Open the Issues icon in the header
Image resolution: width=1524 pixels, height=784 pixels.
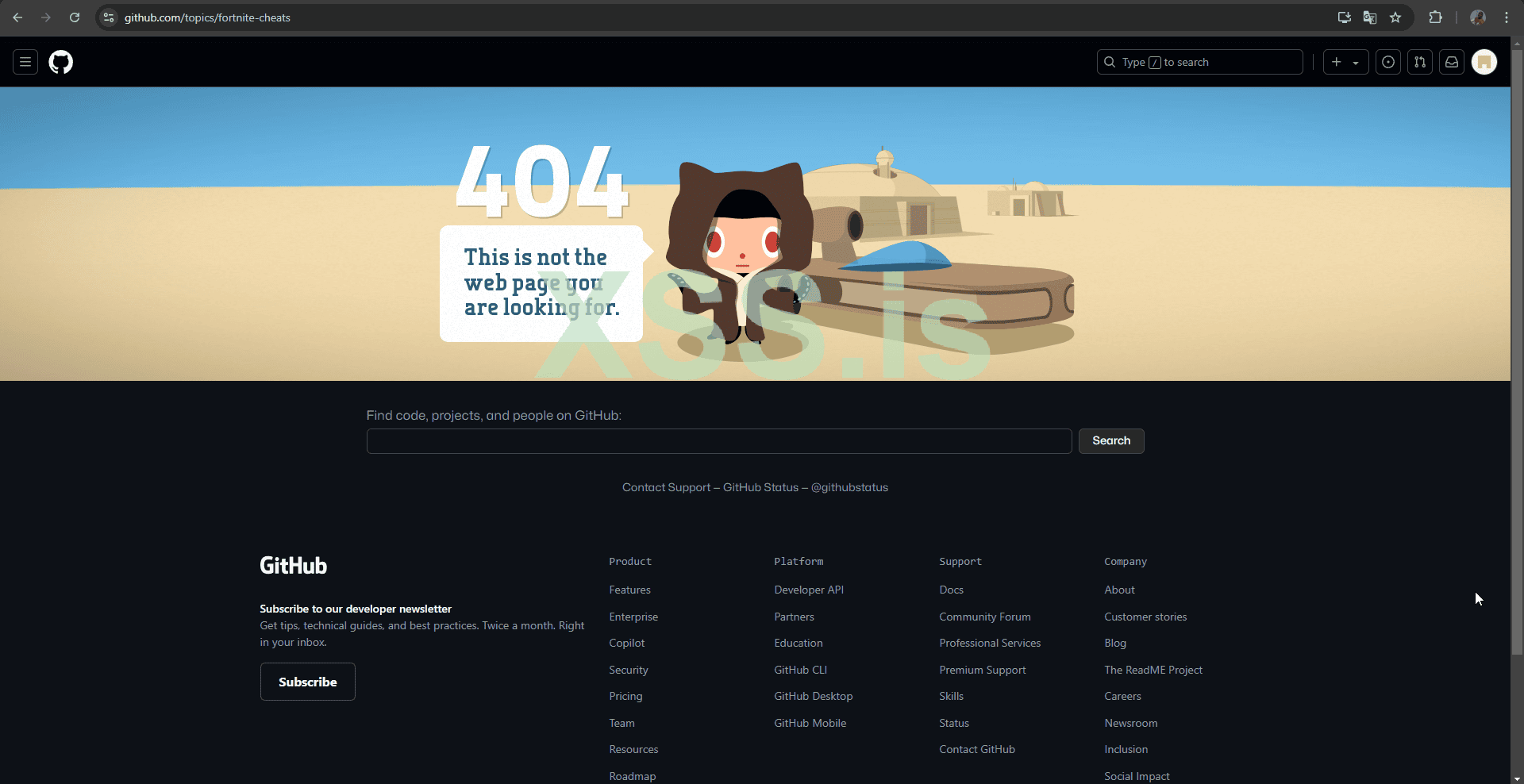(x=1388, y=62)
